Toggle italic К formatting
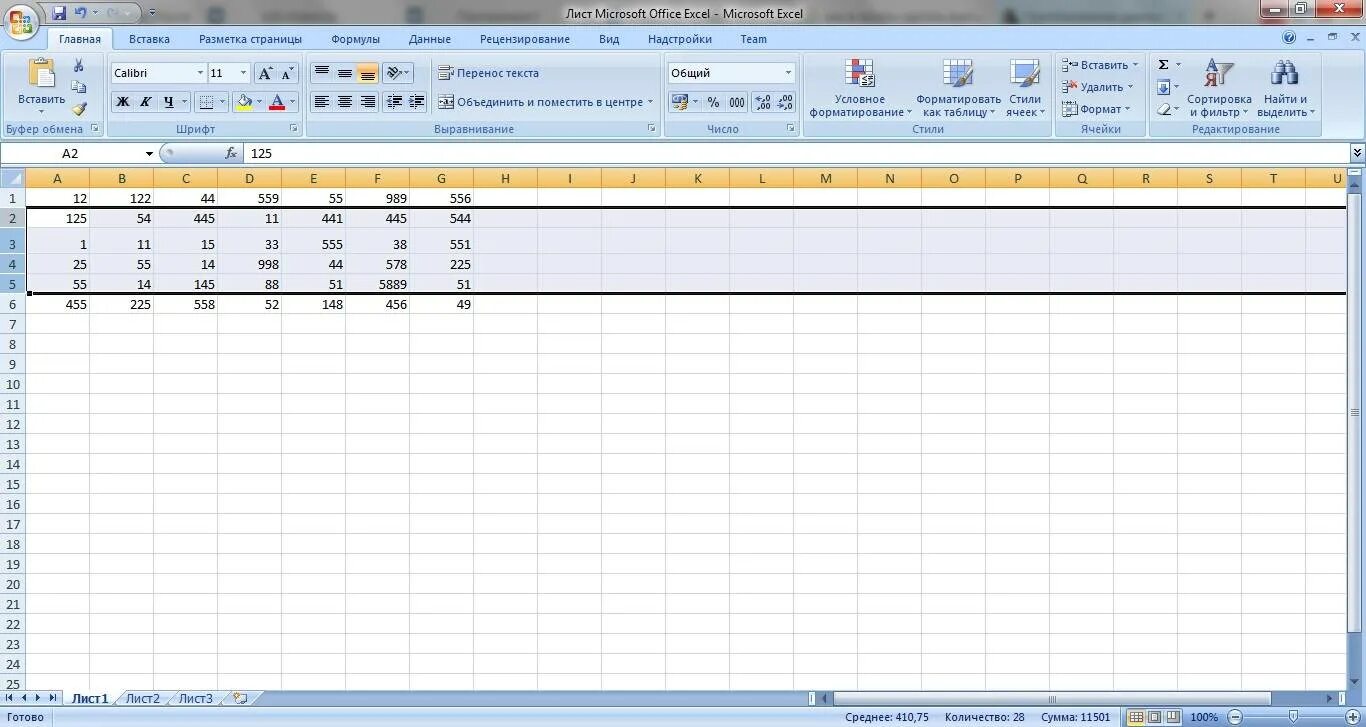Viewport: 1366px width, 727px height. pyautogui.click(x=145, y=102)
